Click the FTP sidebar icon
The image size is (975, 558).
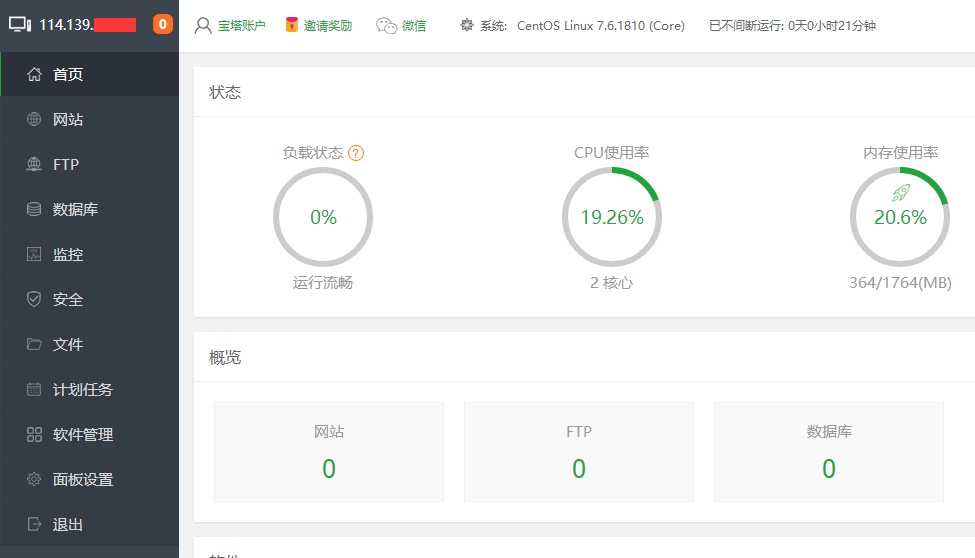click(34, 165)
